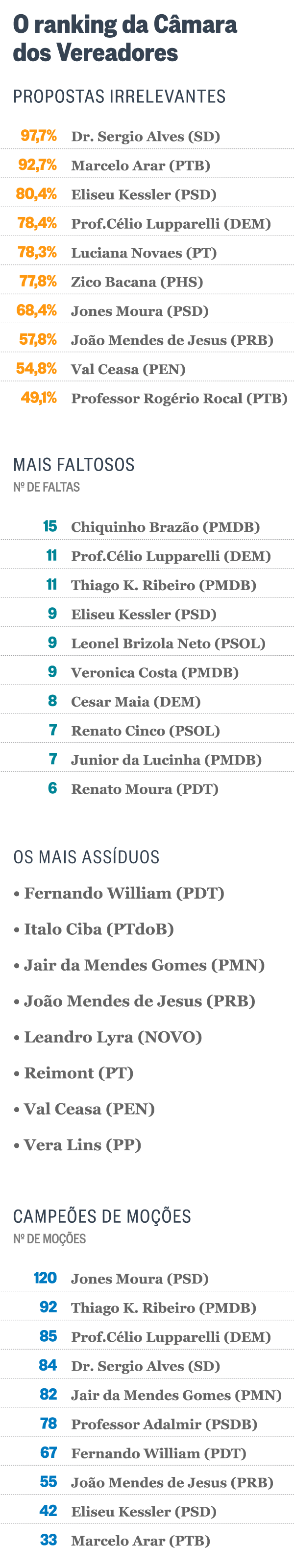This screenshot has height=1568, width=294.
Task: Click Leandro Lyra (NOVO) bullet item
Action: pyautogui.click(x=113, y=1037)
